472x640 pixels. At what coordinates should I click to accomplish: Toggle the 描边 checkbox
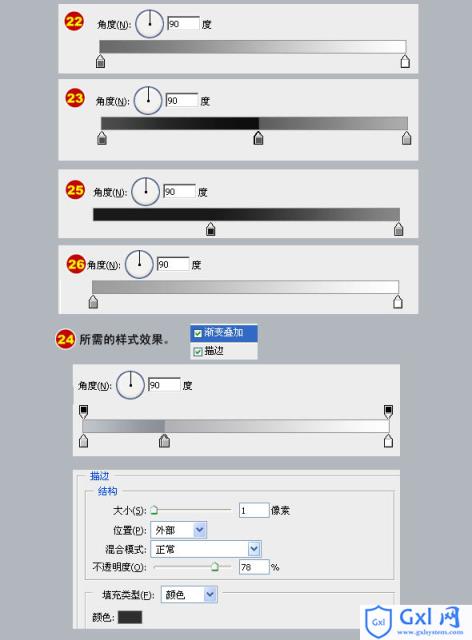click(x=198, y=351)
